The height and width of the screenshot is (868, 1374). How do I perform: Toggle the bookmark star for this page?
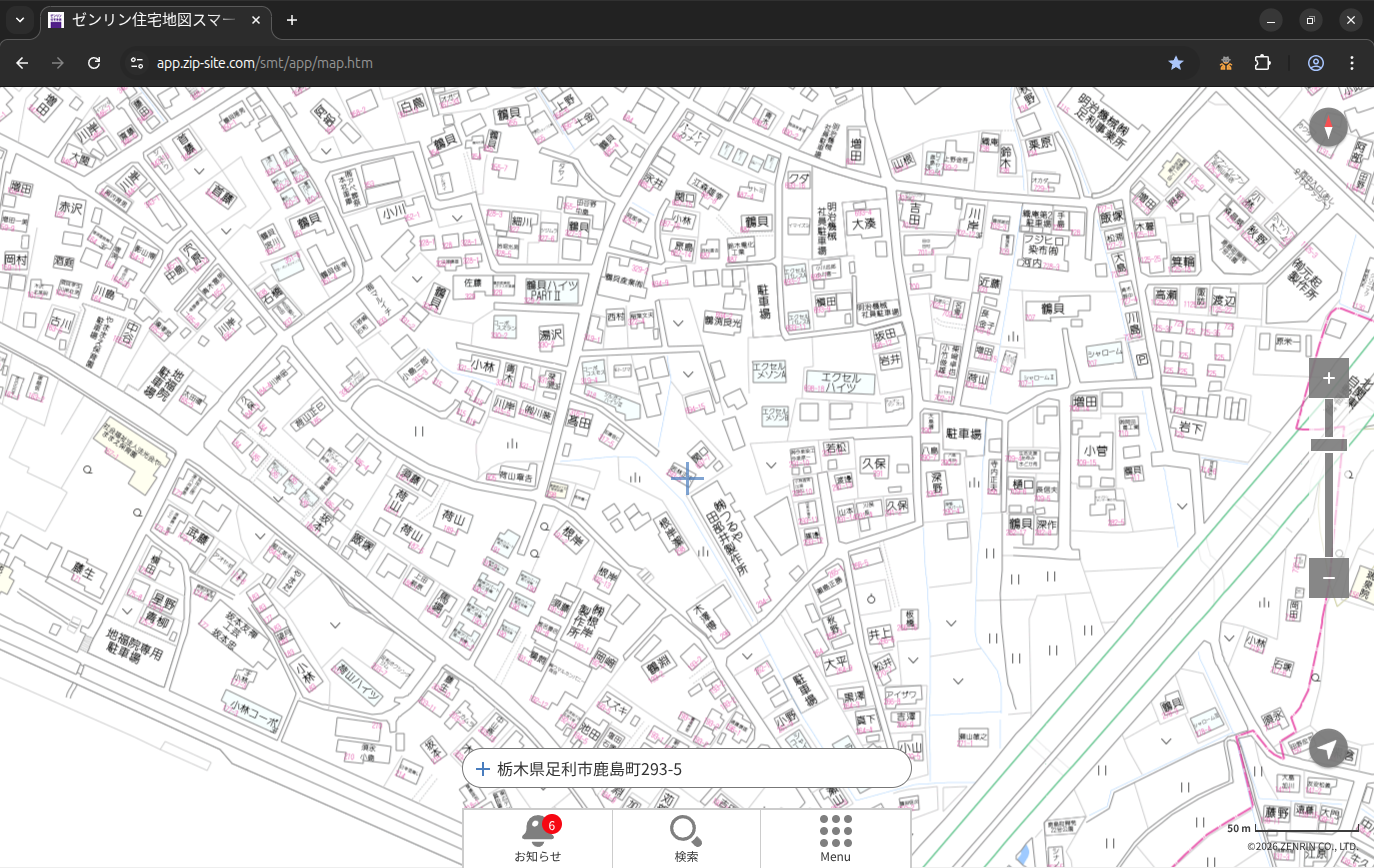coord(1176,63)
